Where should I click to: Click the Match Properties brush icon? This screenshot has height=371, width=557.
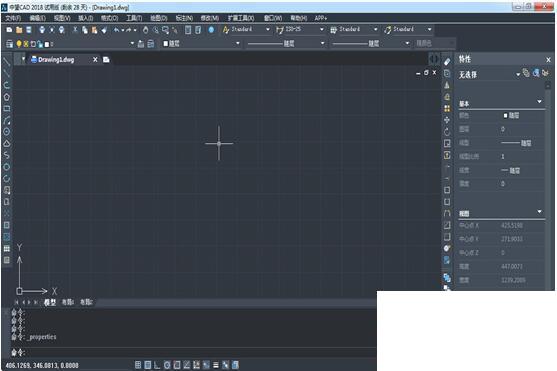pos(104,30)
